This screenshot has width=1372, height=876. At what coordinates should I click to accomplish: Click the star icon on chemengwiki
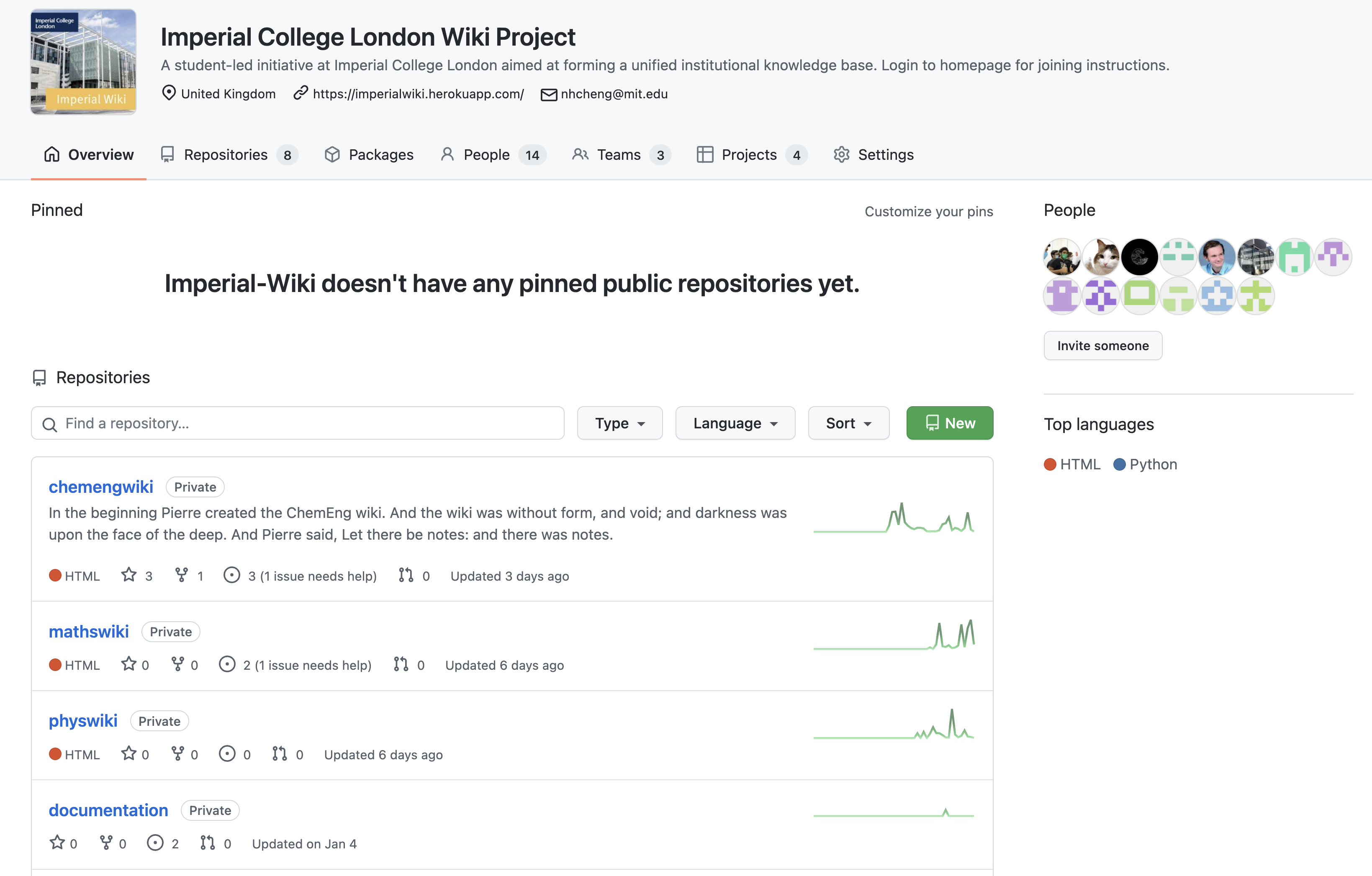pos(129,575)
